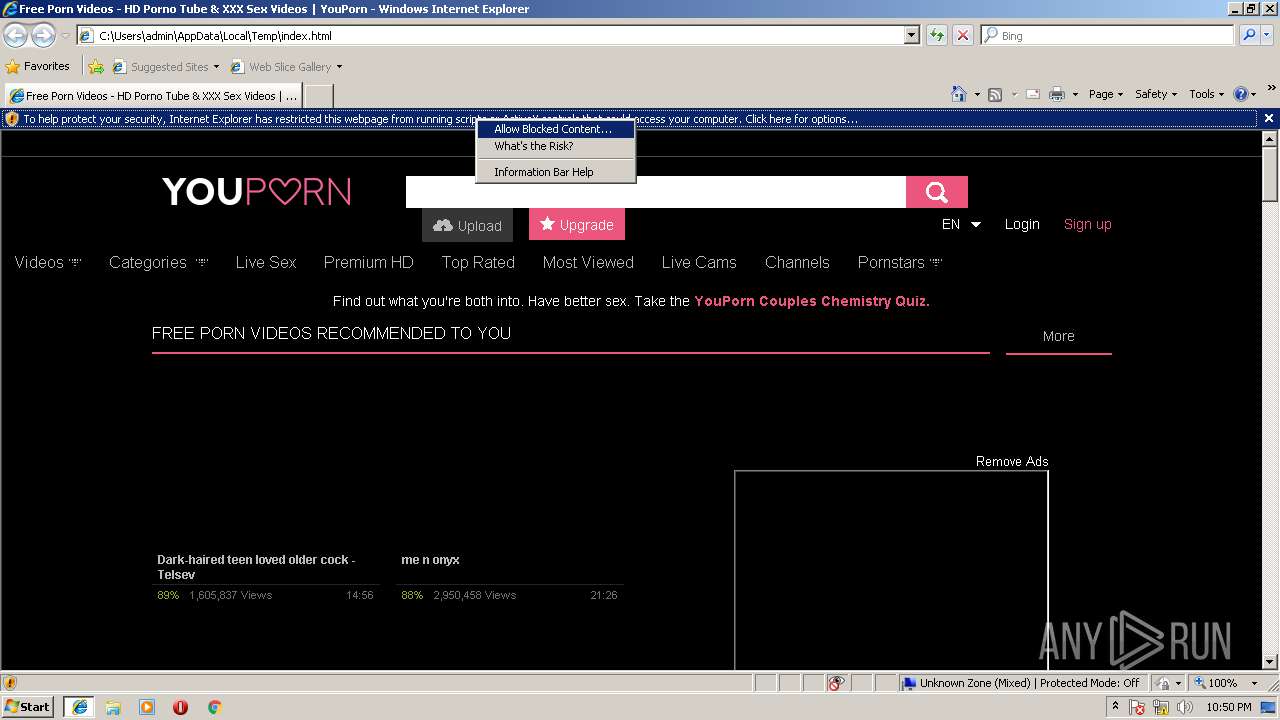Screen dimensions: 1280x720
Task: Open the red Opera taskbar icon
Action: [180, 707]
